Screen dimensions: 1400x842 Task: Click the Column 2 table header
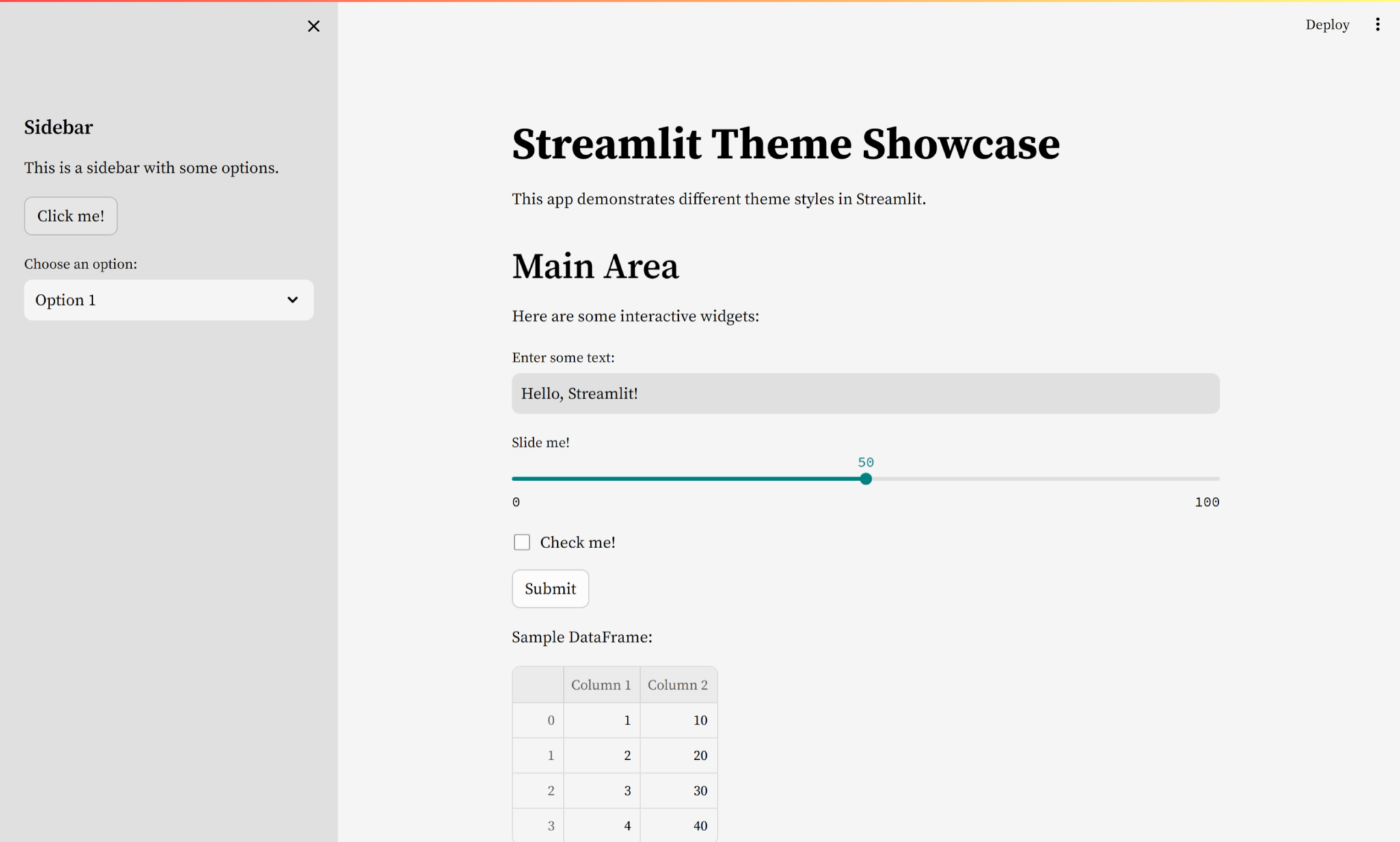click(677, 685)
